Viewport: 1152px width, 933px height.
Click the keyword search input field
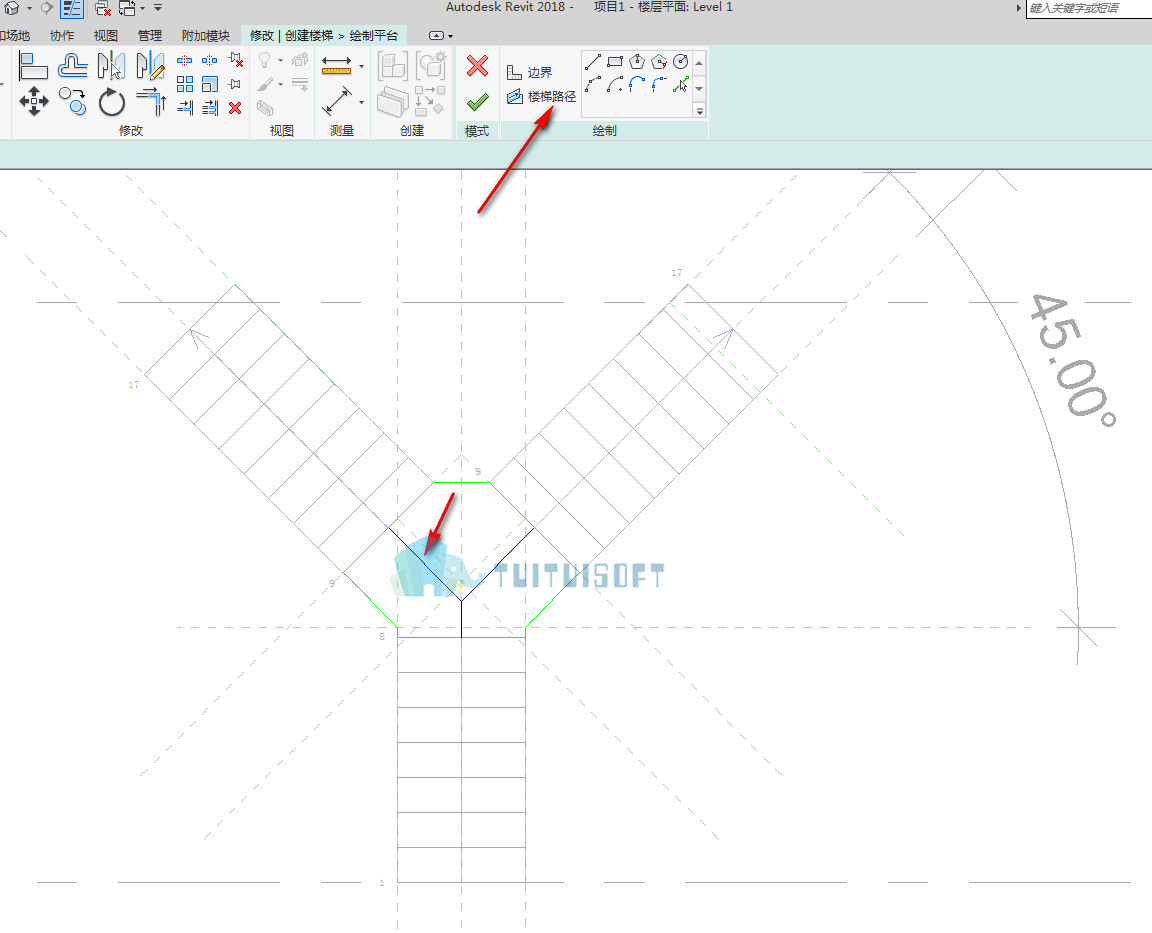1089,9
